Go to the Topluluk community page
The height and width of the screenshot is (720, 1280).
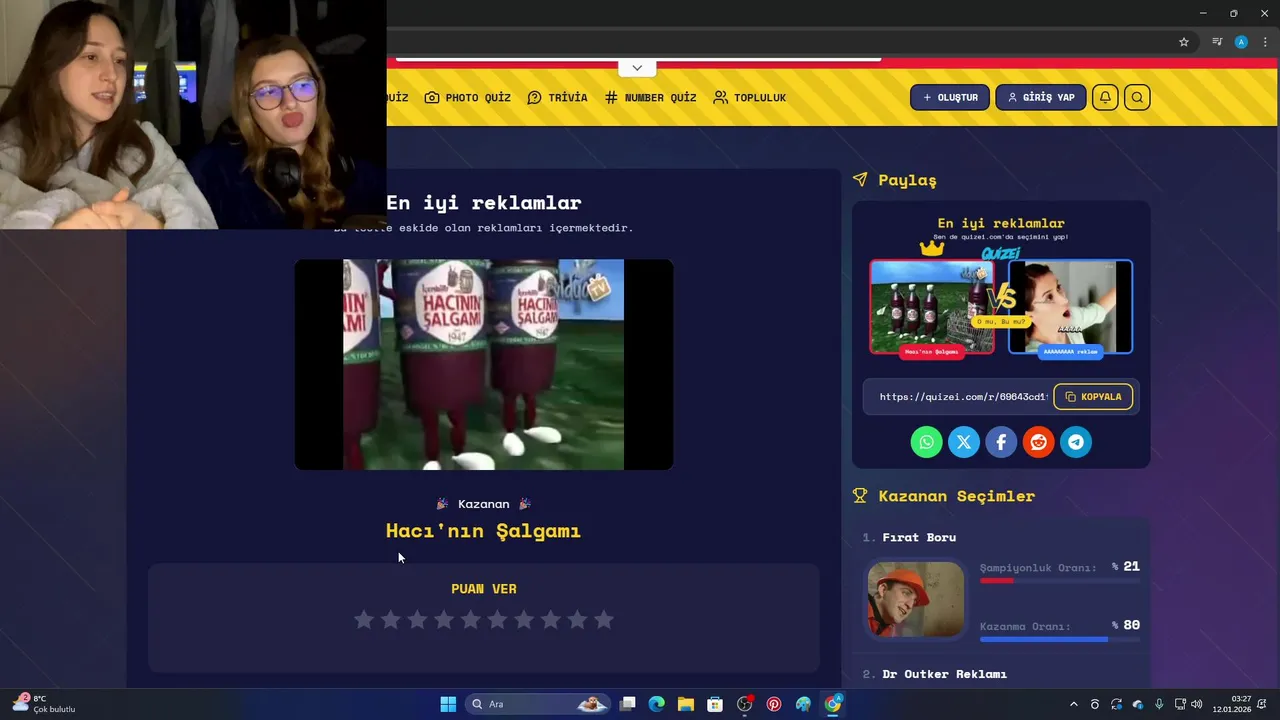point(749,97)
